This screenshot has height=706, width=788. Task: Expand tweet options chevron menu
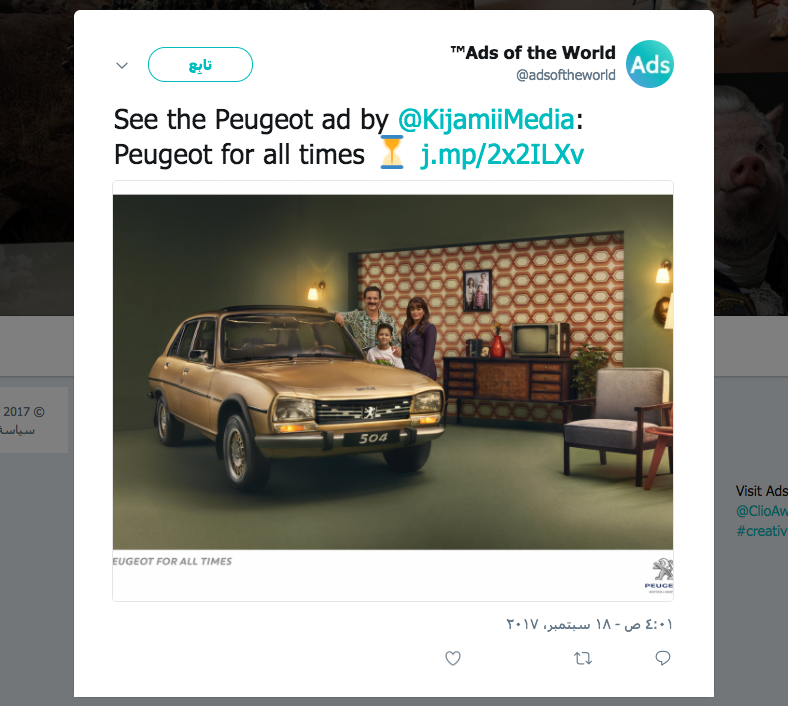click(122, 65)
